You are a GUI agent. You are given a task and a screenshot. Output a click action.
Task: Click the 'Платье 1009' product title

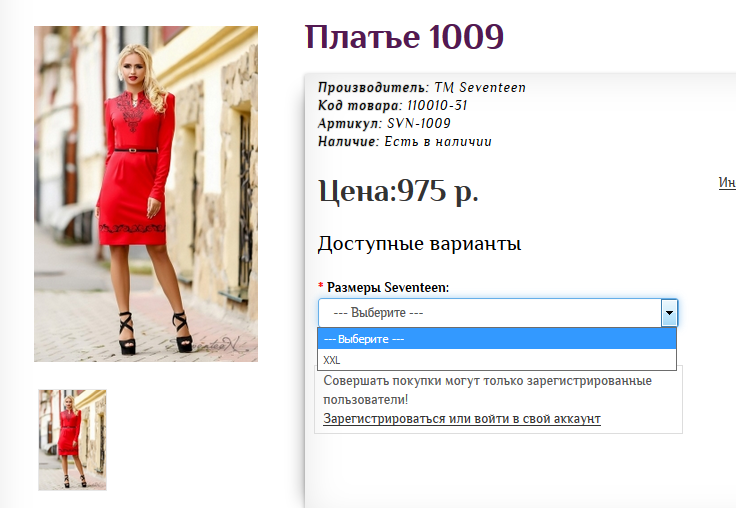(x=404, y=38)
